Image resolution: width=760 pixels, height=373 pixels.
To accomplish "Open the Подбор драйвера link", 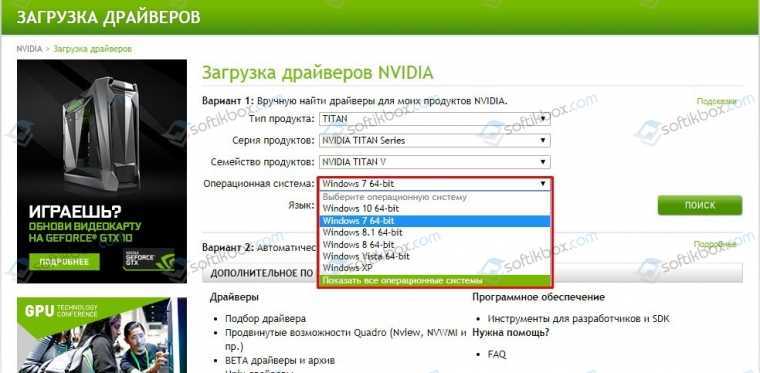I will (x=265, y=319).
